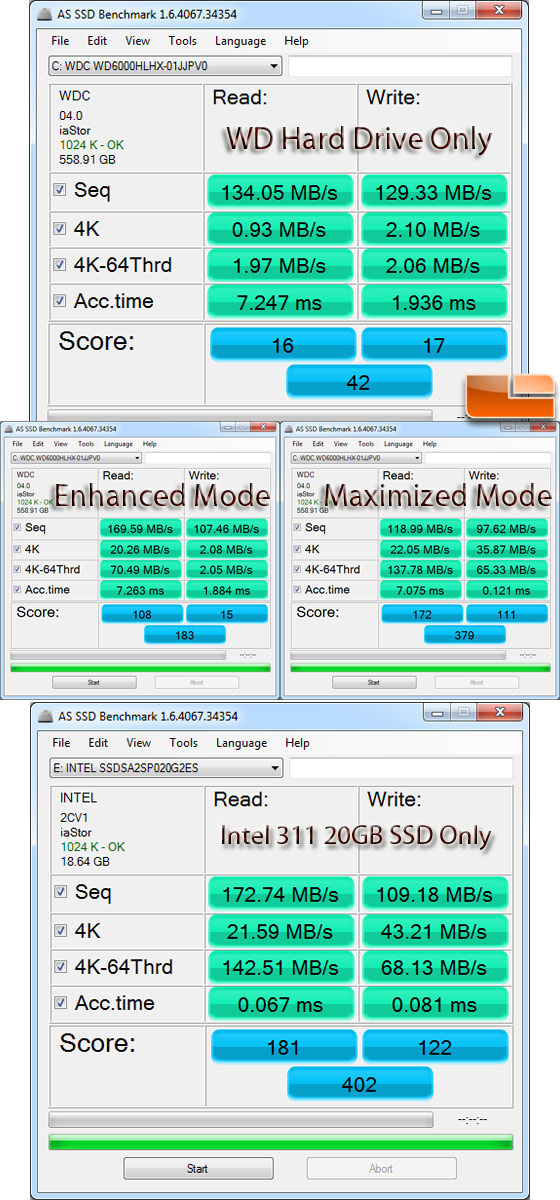This screenshot has width=560, height=1200.
Task: Toggle the Seq checkbox in the Enhanced Mode window
Action: [16, 527]
